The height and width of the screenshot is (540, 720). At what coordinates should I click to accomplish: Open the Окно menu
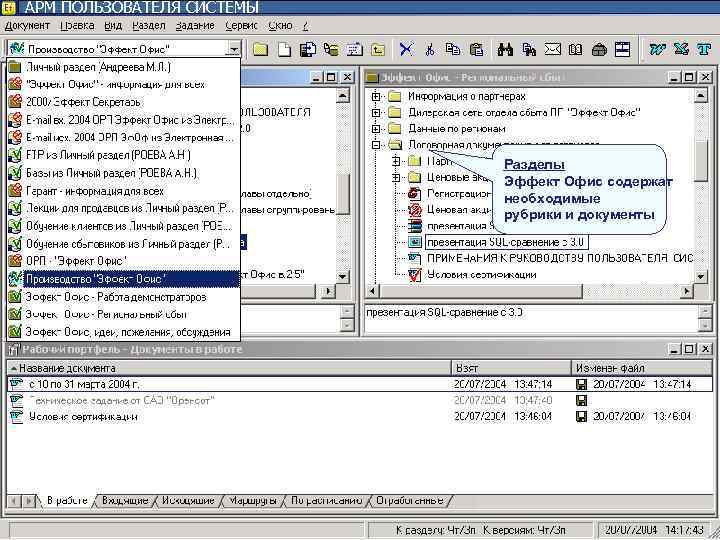pos(281,26)
